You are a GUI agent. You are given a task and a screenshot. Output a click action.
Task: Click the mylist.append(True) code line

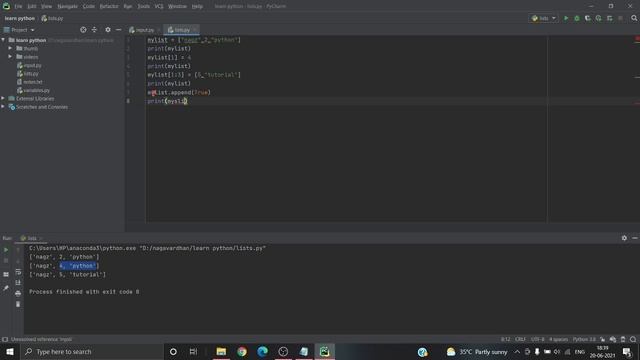click(179, 92)
